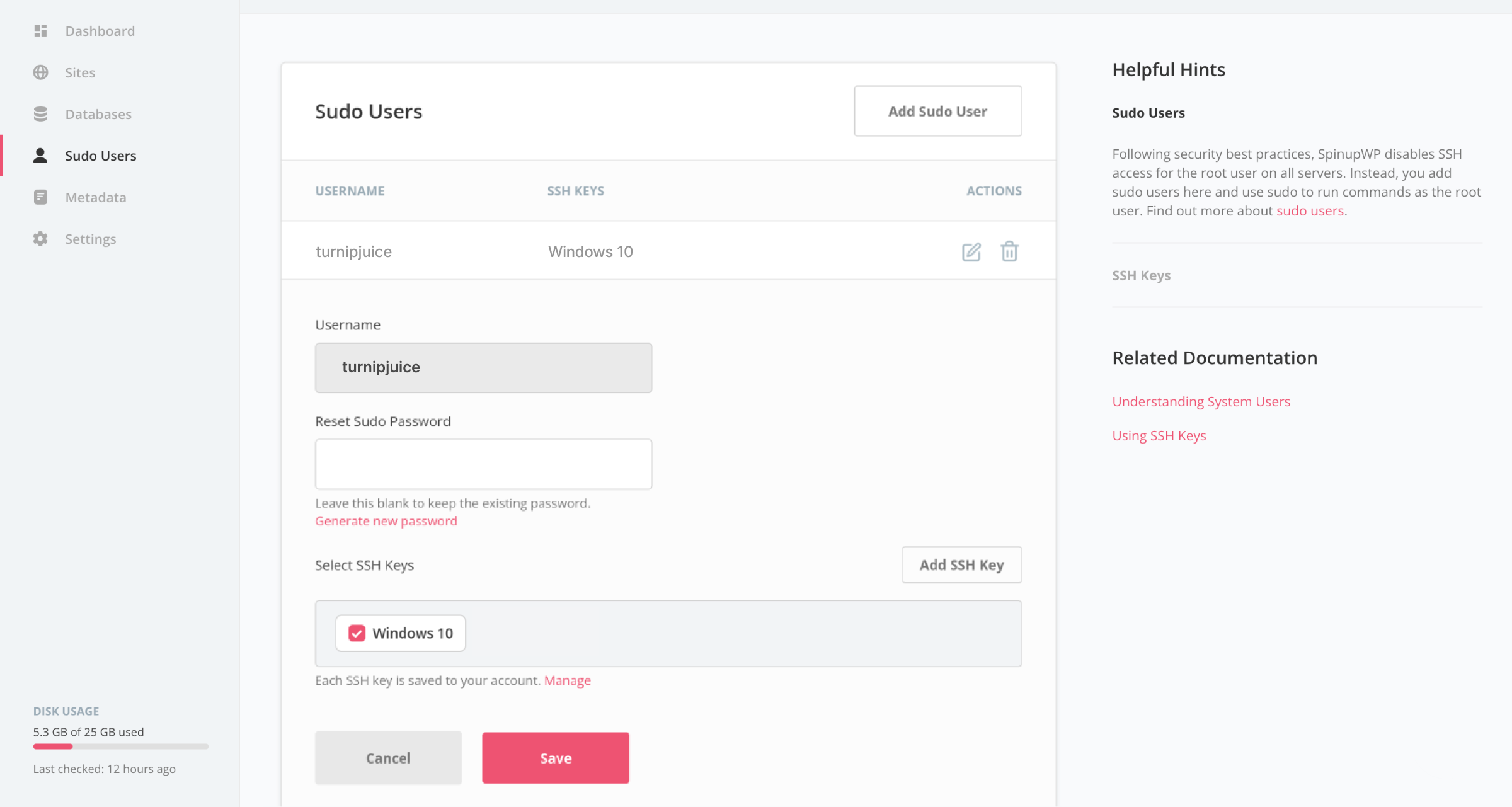Click the disk usage progress bar
The image size is (1512, 807).
[121, 747]
